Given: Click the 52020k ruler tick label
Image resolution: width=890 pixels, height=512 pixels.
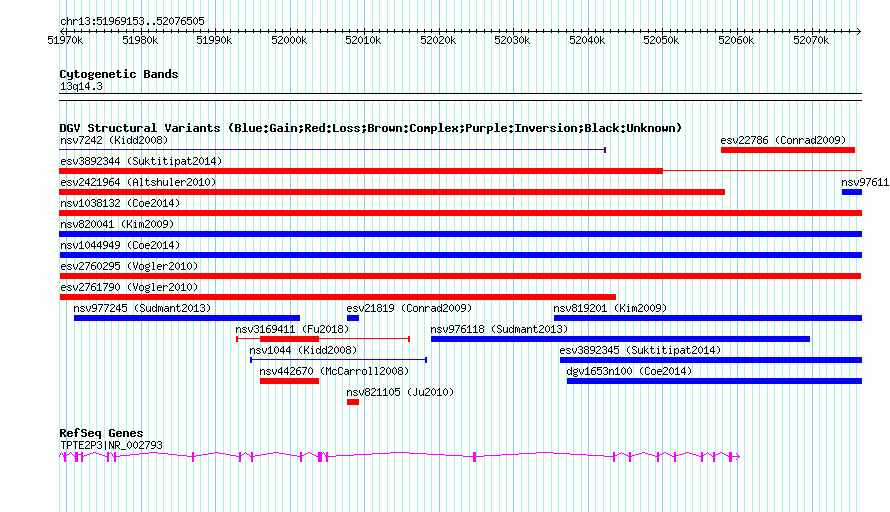Looking at the screenshot, I should [x=438, y=40].
